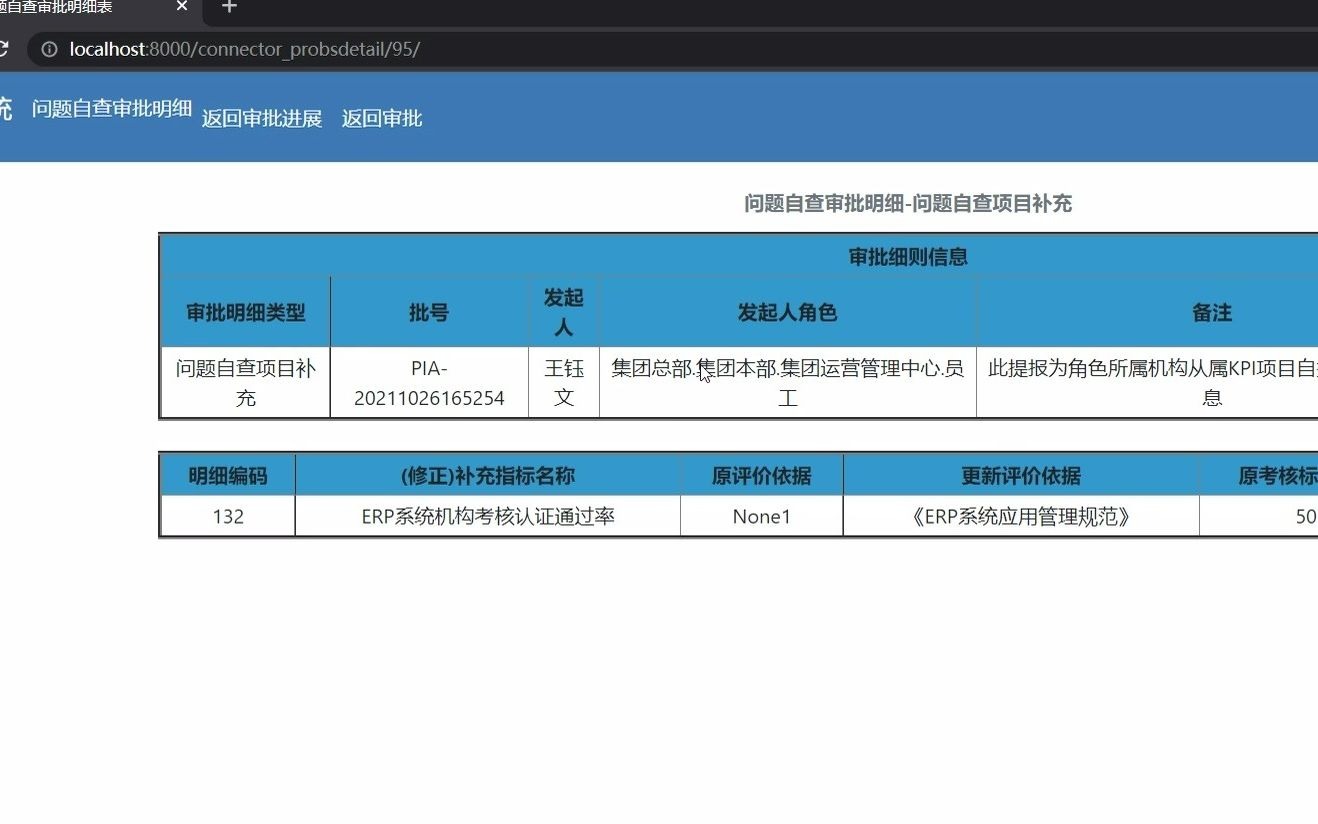Select the cell 问题自查项目补充

point(246,383)
